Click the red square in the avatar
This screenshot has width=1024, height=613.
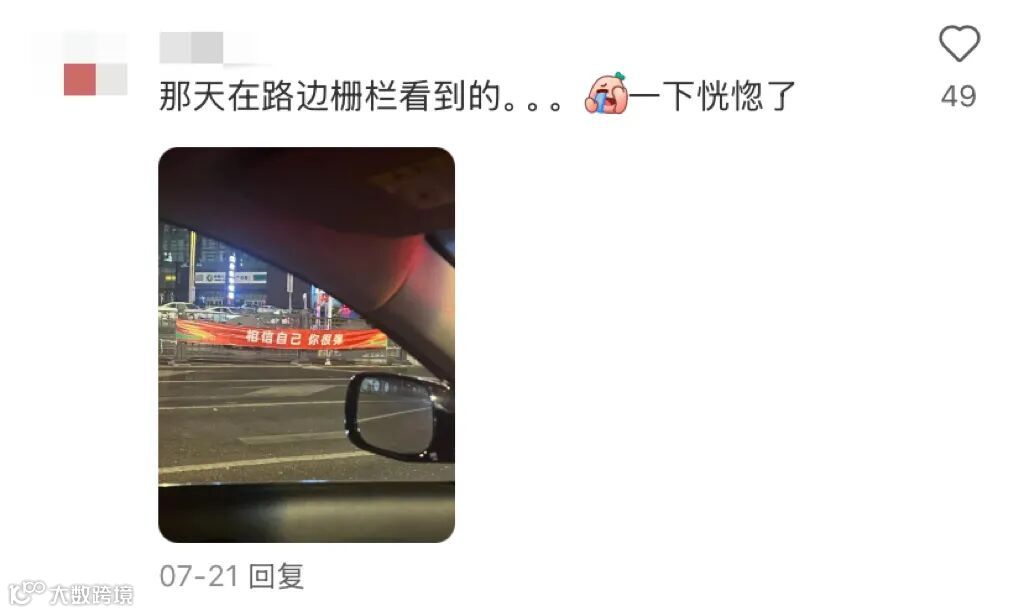[x=80, y=79]
